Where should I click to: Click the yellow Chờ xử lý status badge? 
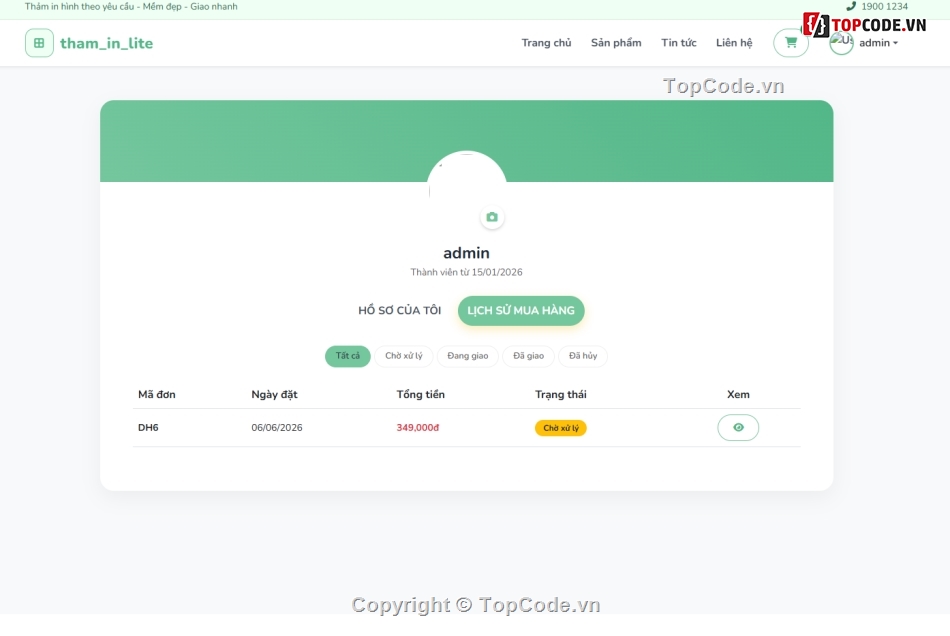pyautogui.click(x=560, y=428)
